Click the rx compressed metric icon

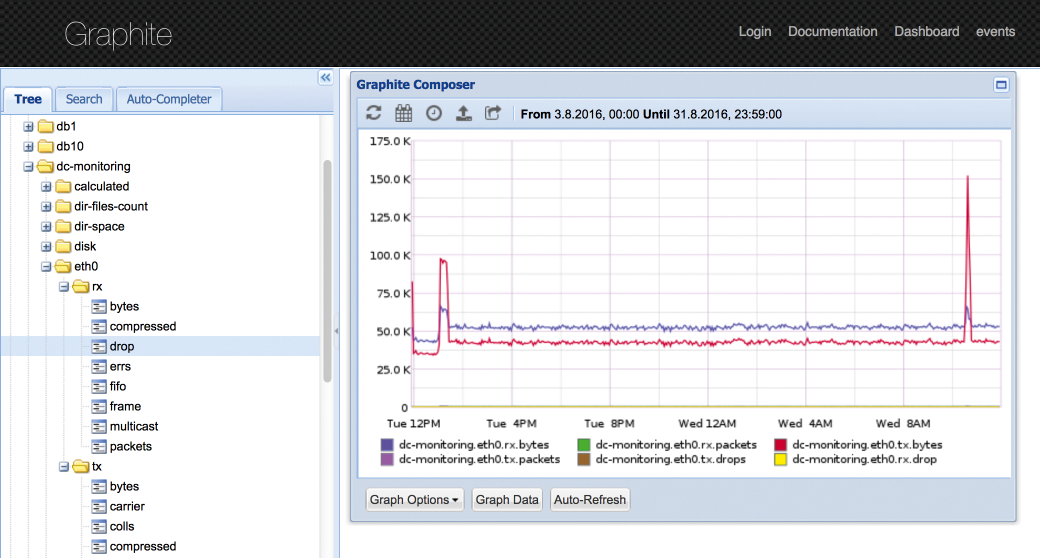pyautogui.click(x=99, y=326)
